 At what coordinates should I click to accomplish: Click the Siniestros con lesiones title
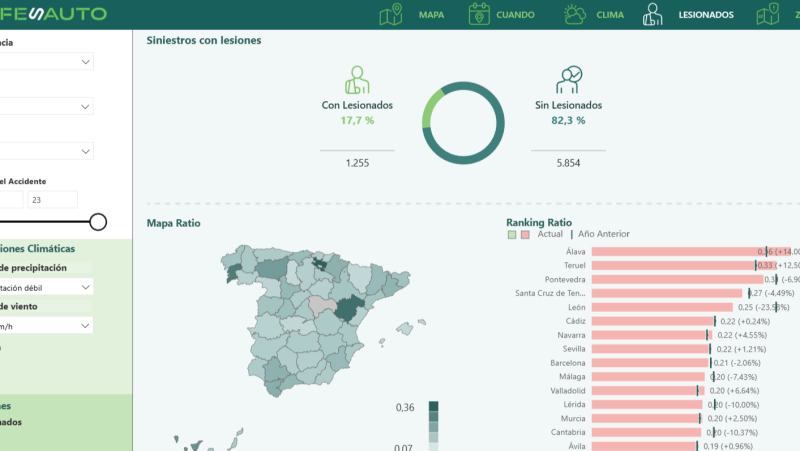[x=204, y=40]
